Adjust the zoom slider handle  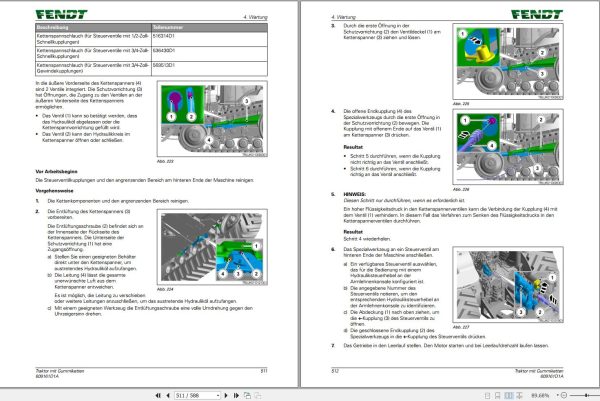coord(586,395)
